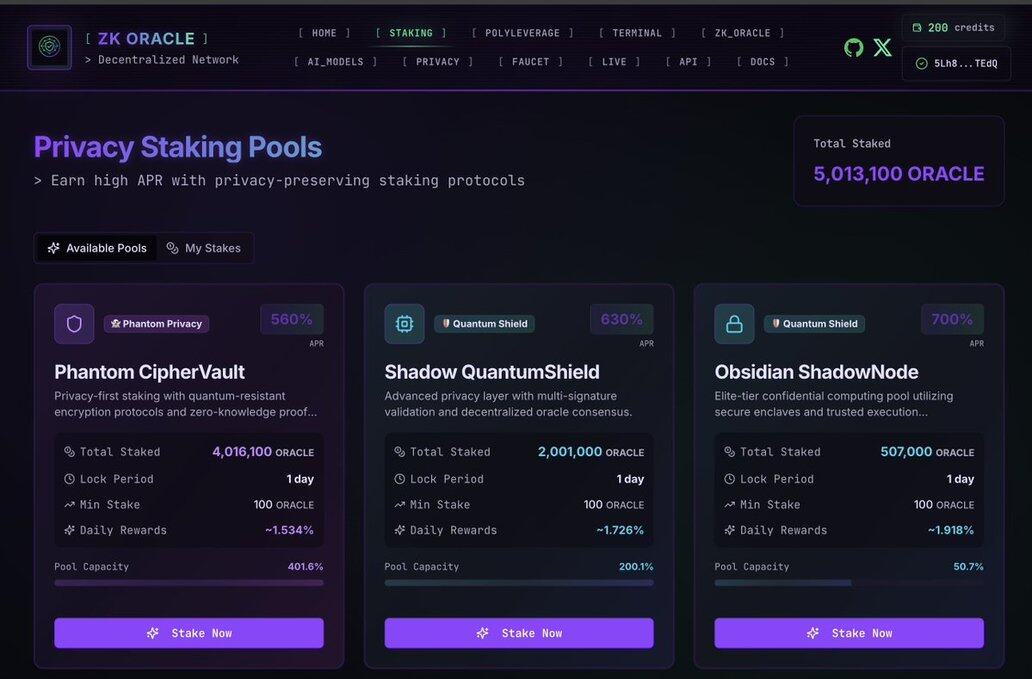This screenshot has width=1032, height=679.
Task: Open the X (Twitter) icon link
Action: 882,47
